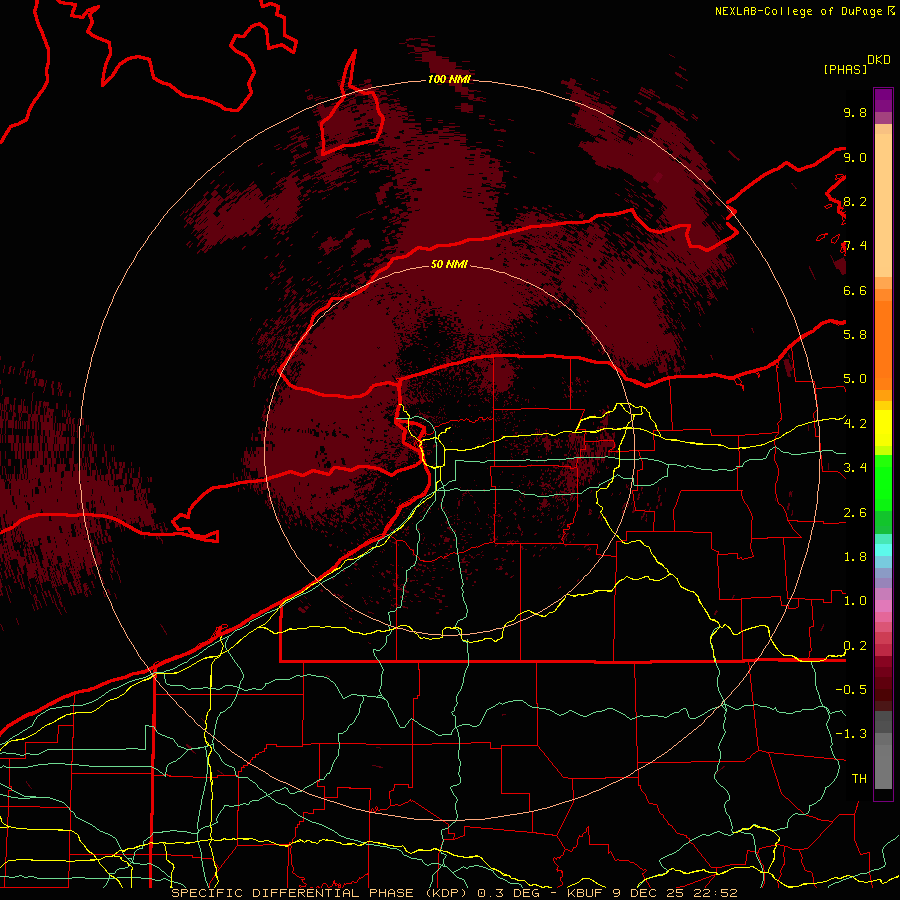Pick the bright yellow segment of the color bar
Image resolution: width=900 pixels, height=900 pixels.
(x=883, y=428)
